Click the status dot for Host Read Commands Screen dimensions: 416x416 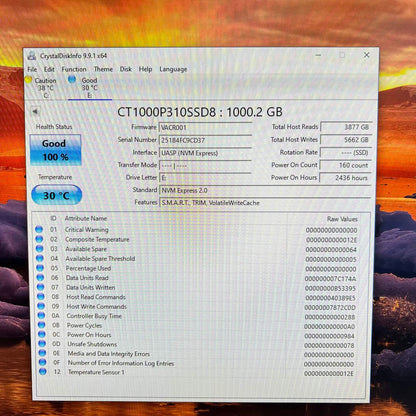pyautogui.click(x=41, y=296)
